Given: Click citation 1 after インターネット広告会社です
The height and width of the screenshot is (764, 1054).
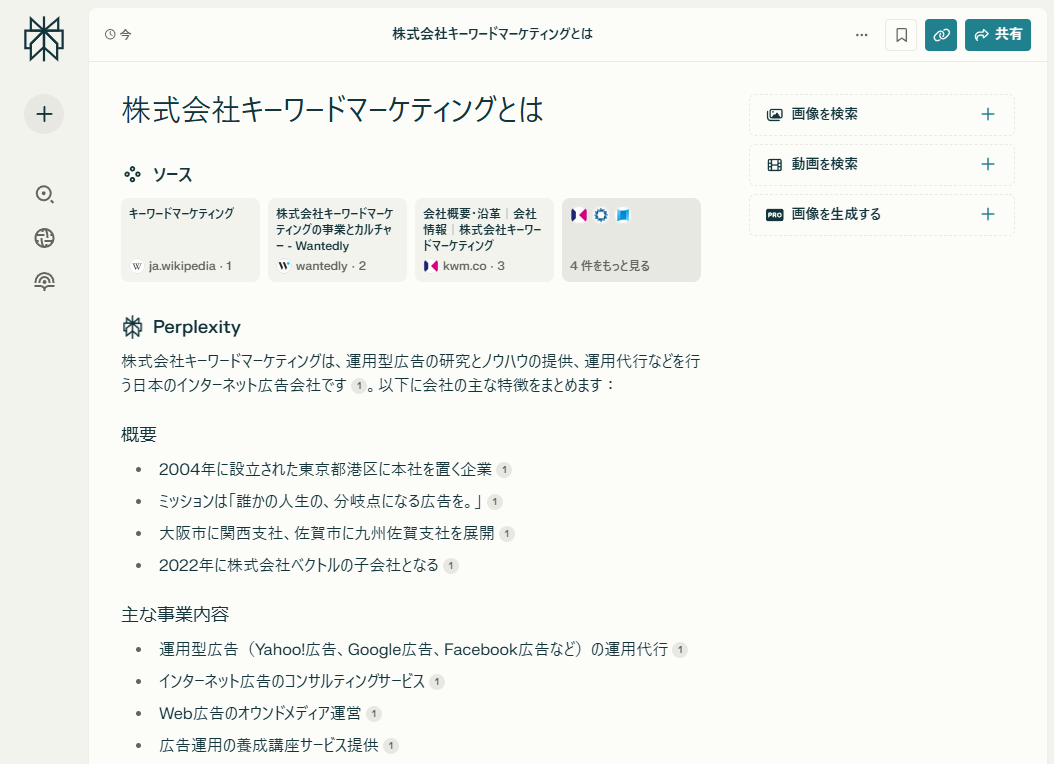Looking at the screenshot, I should (x=359, y=386).
